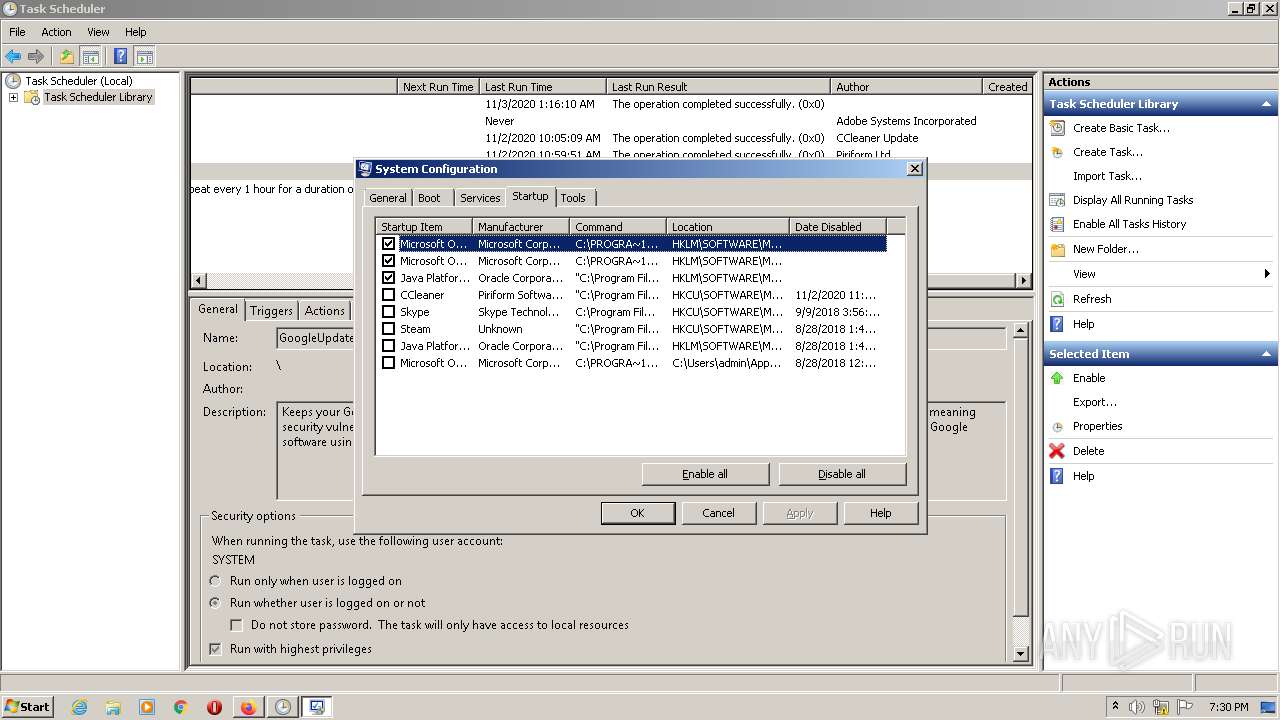Open Actions tab in Task Scheduler details
The width and height of the screenshot is (1280, 720).
click(x=325, y=311)
